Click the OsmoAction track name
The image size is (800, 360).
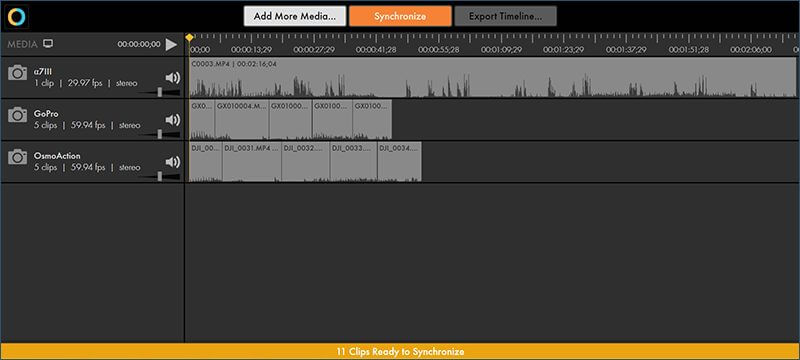coord(57,156)
